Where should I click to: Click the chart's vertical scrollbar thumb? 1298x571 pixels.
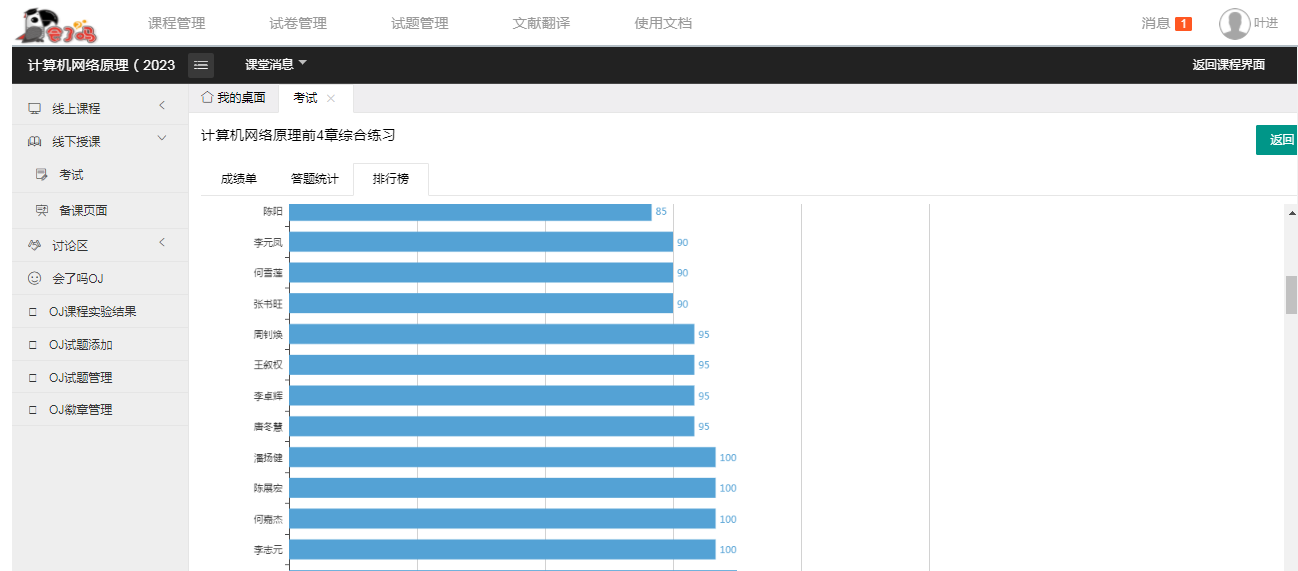(x=1291, y=295)
